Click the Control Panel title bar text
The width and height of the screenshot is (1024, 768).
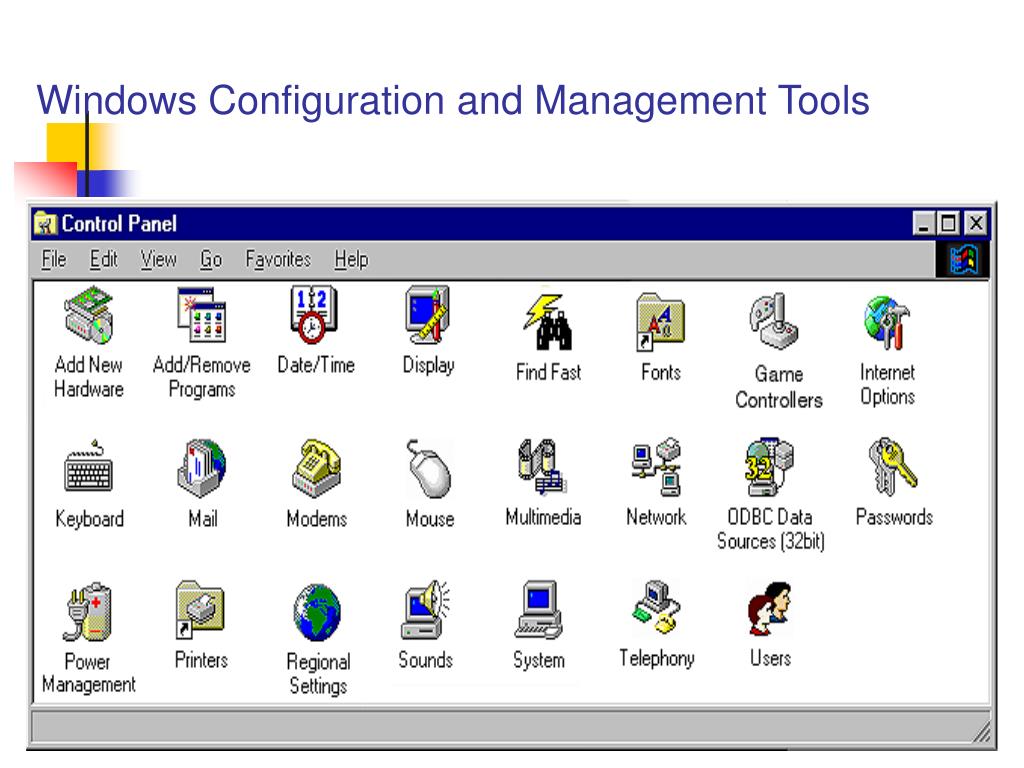(x=119, y=224)
